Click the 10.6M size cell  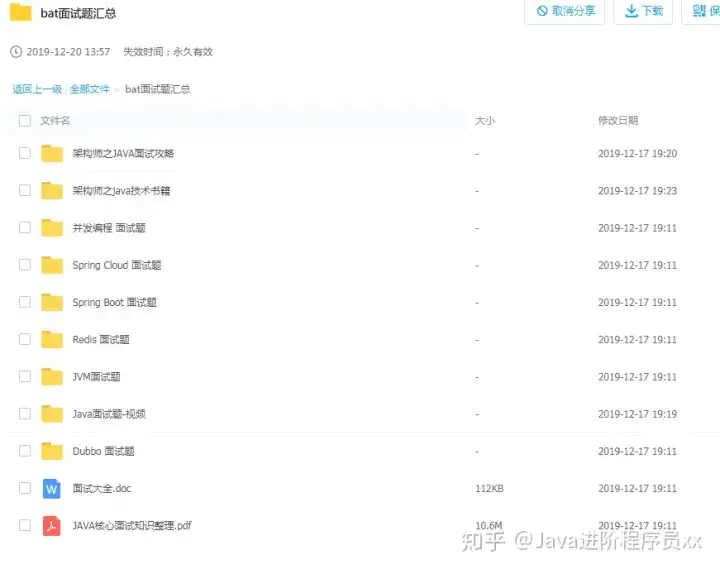[x=489, y=525]
